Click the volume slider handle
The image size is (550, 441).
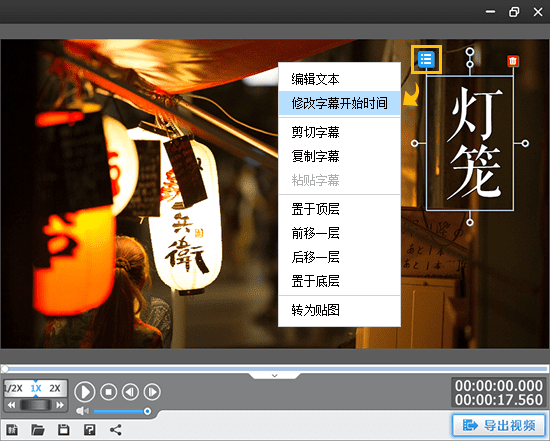[147, 411]
